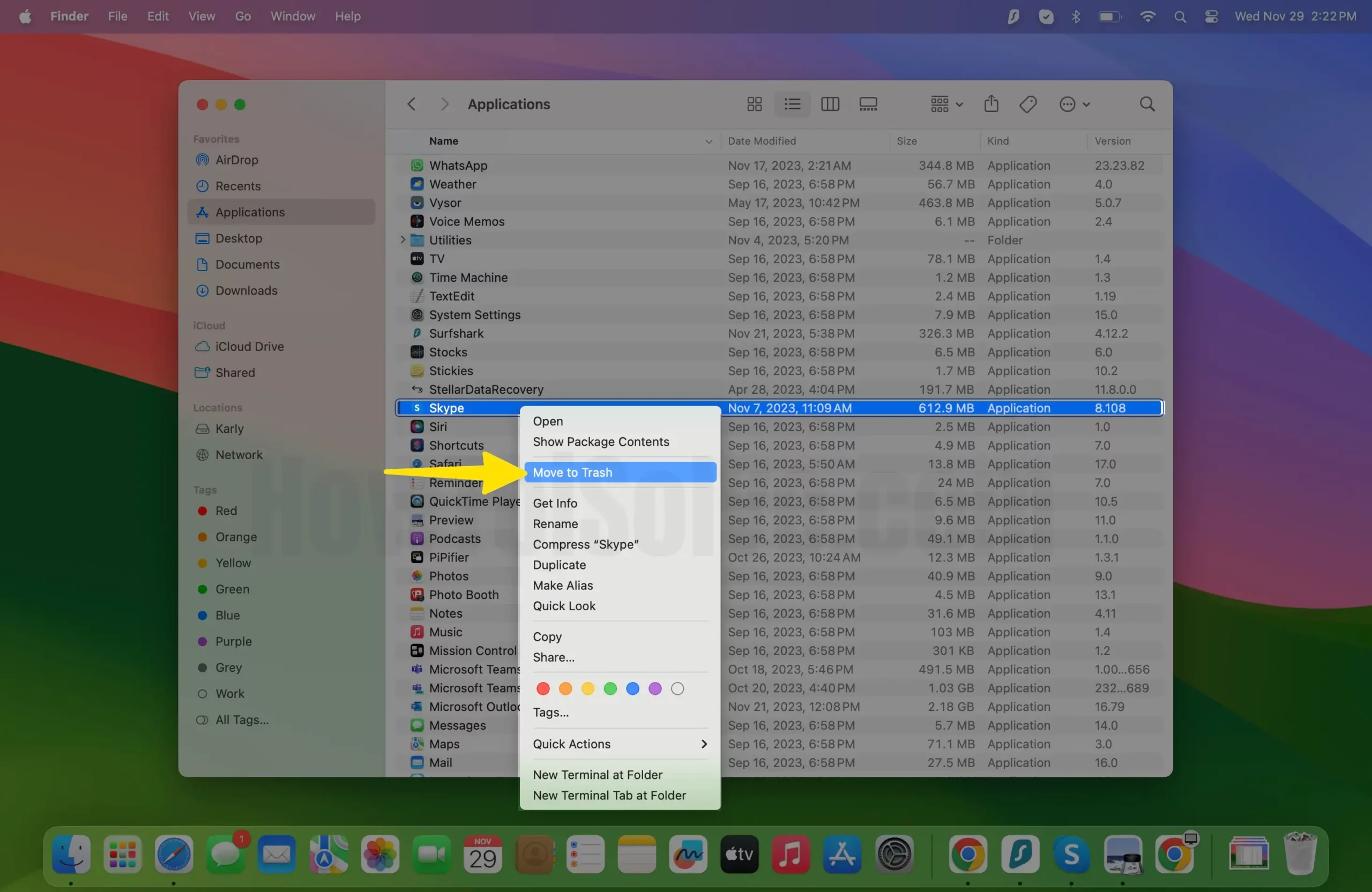This screenshot has width=1372, height=892.
Task: Click Finder search magnifier icon
Action: (x=1147, y=104)
